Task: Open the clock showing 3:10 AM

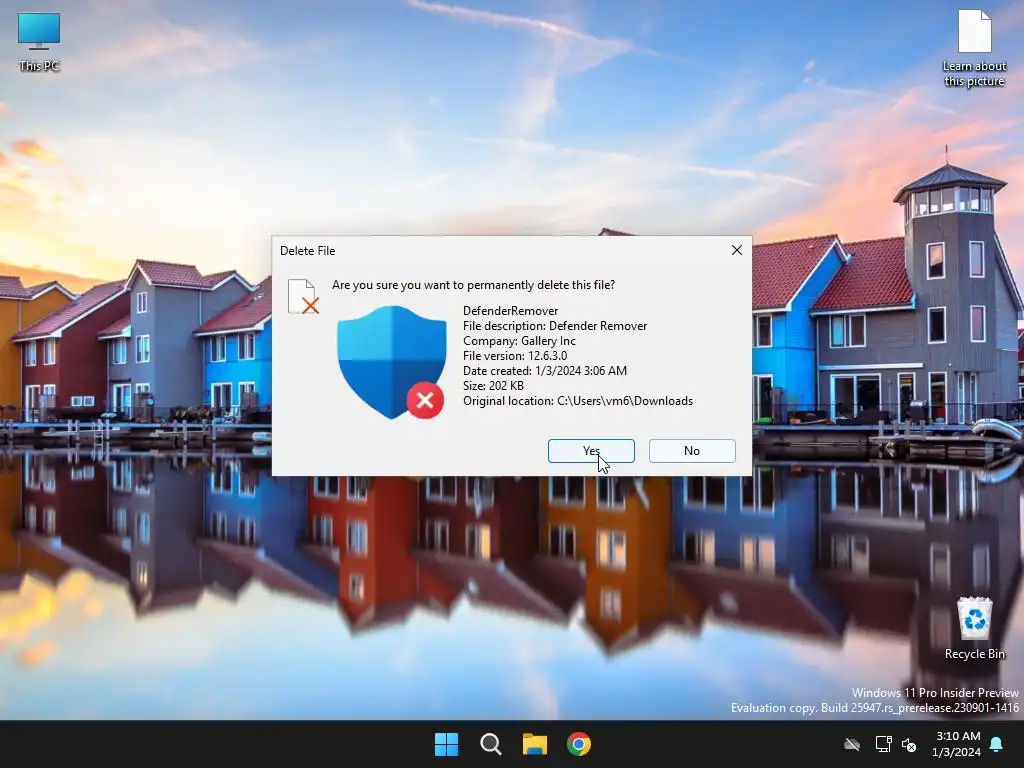Action: [x=957, y=744]
